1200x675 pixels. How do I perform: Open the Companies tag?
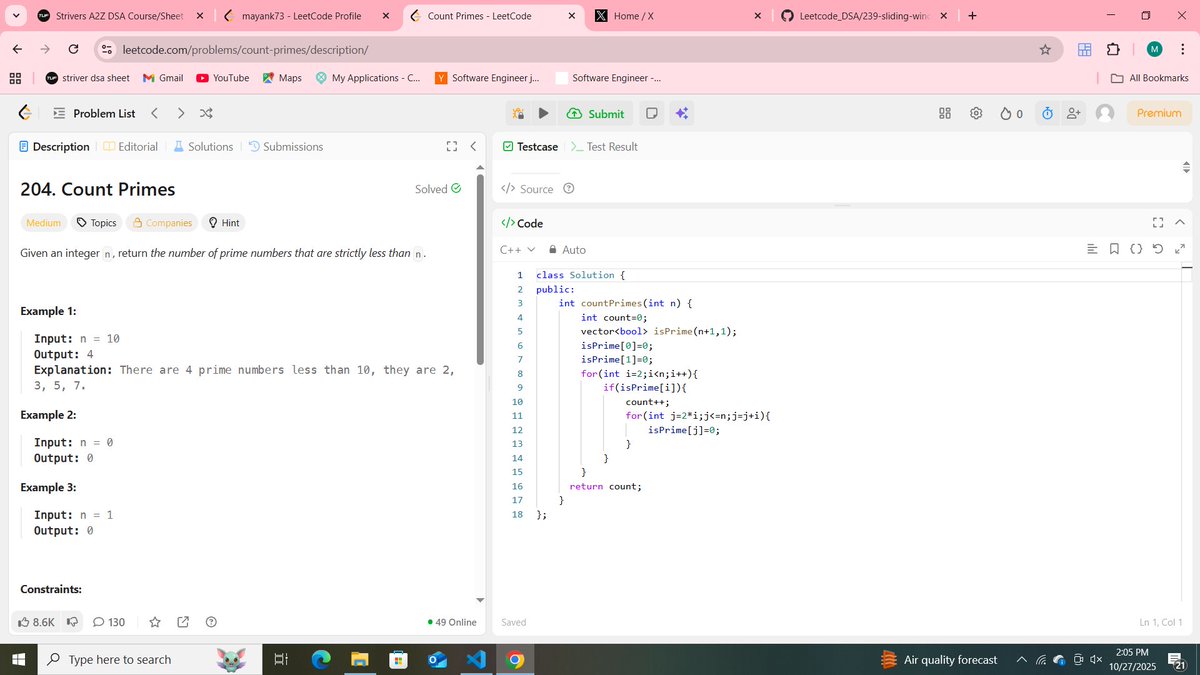163,223
